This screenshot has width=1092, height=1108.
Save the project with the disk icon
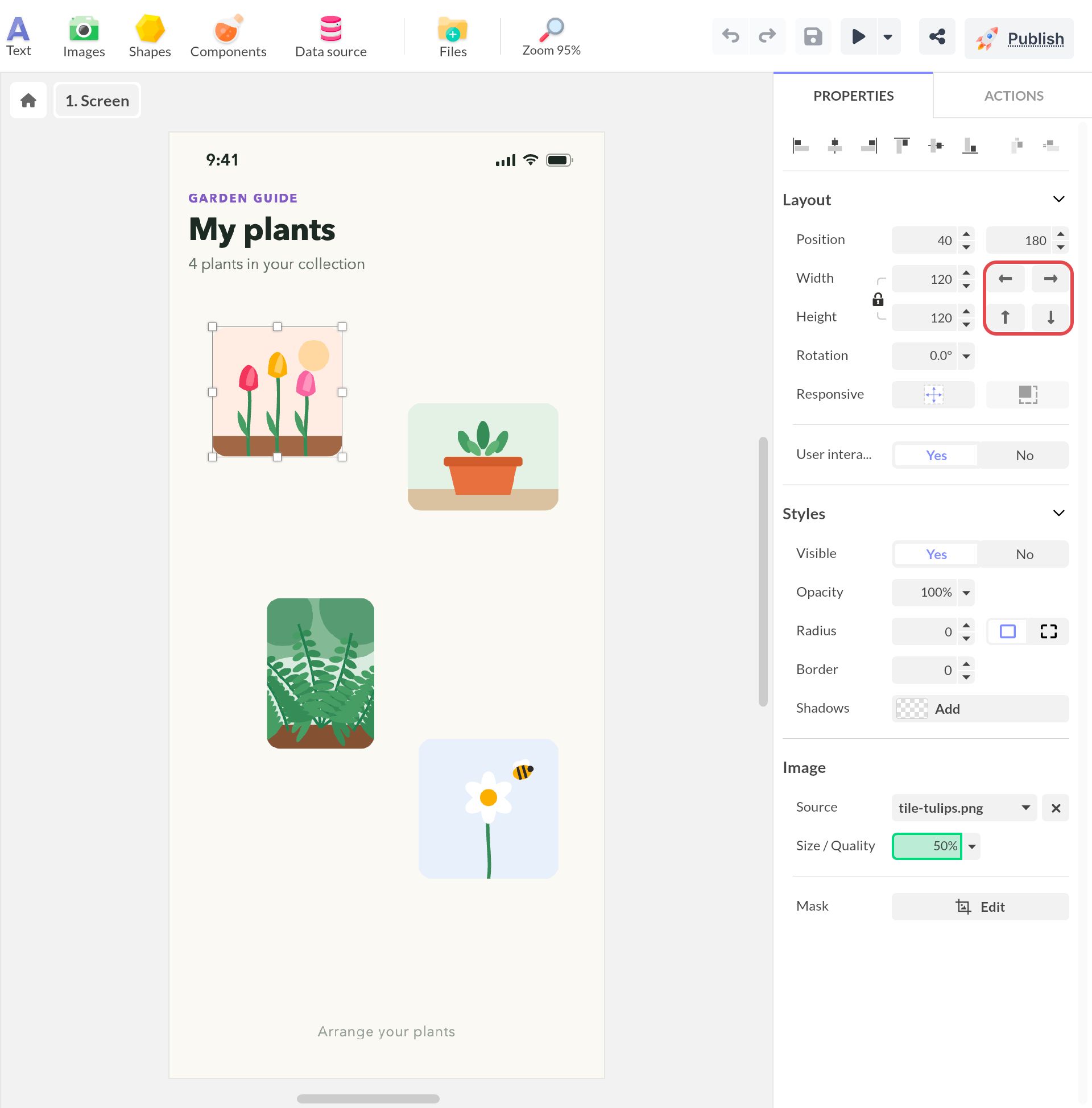pyautogui.click(x=813, y=36)
